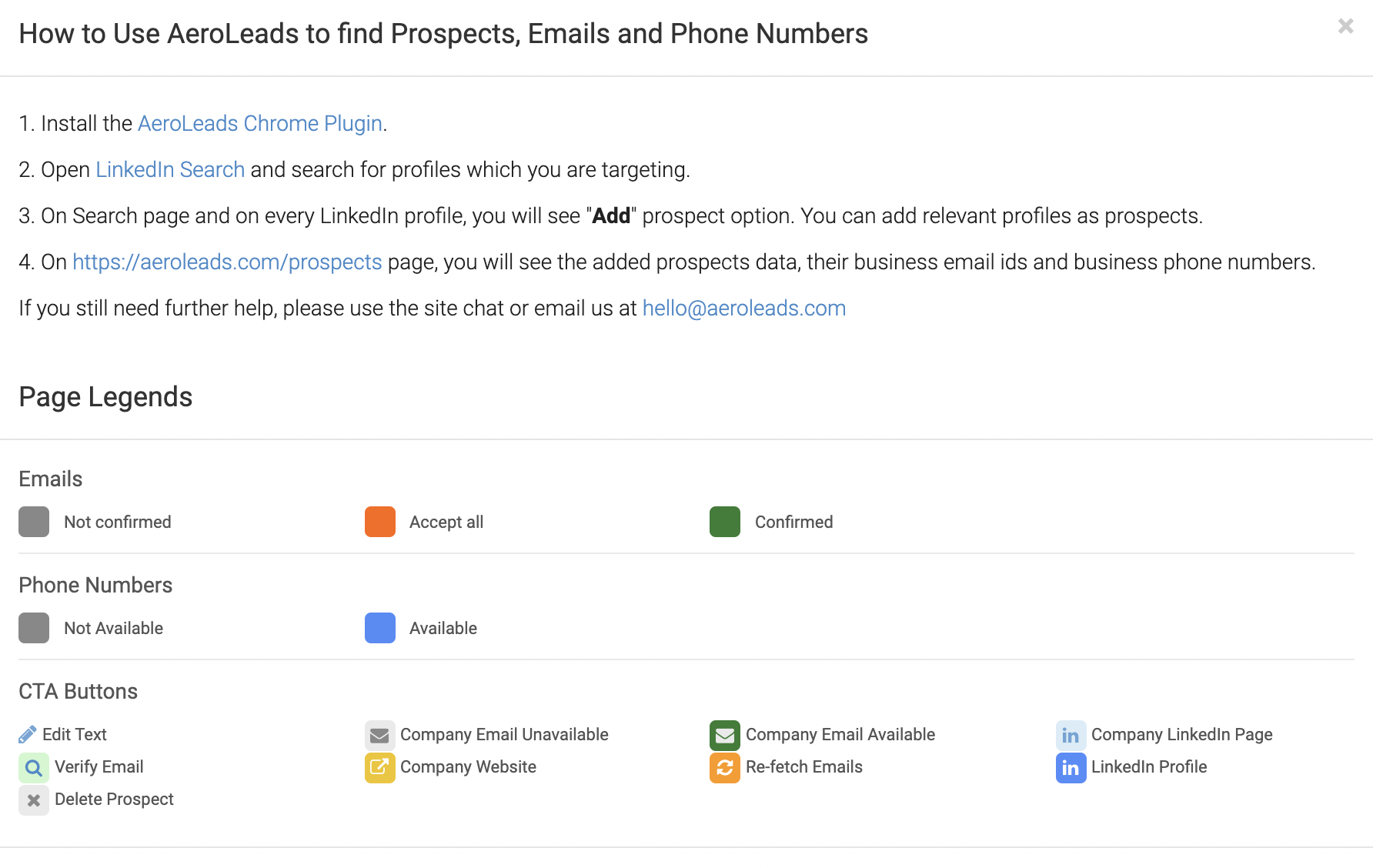Open the AeroLeads Chrome Plugin link
Screen dimensions: 1373x868
pyautogui.click(x=260, y=124)
